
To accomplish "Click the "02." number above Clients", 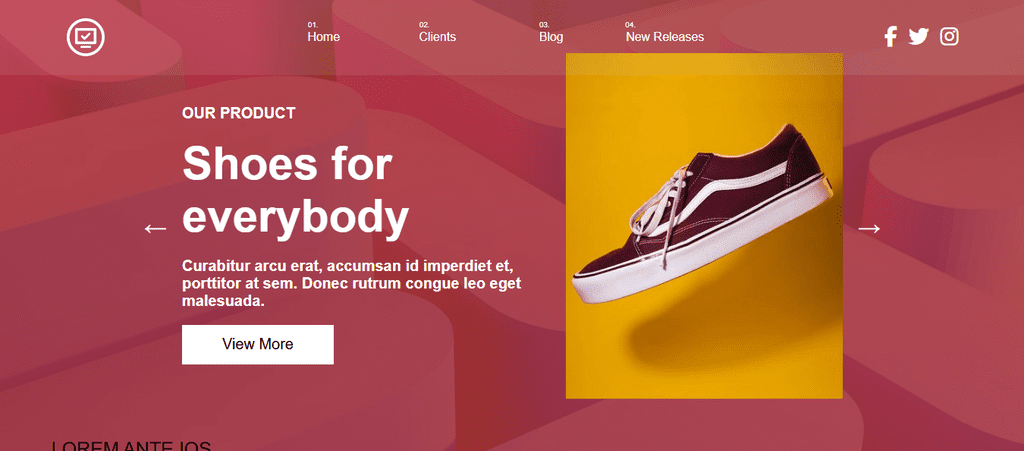I will [424, 24].
